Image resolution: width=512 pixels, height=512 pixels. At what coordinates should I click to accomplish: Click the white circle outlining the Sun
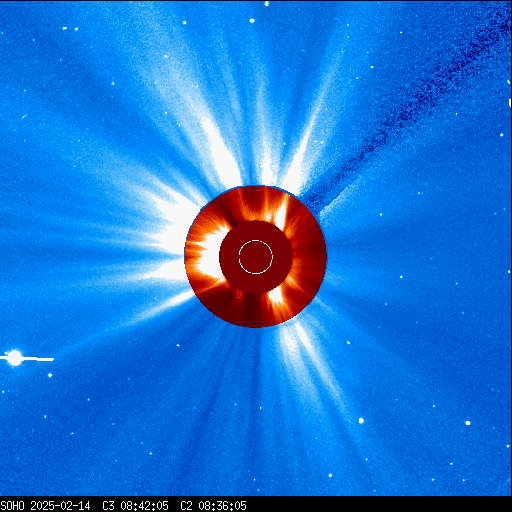click(256, 257)
